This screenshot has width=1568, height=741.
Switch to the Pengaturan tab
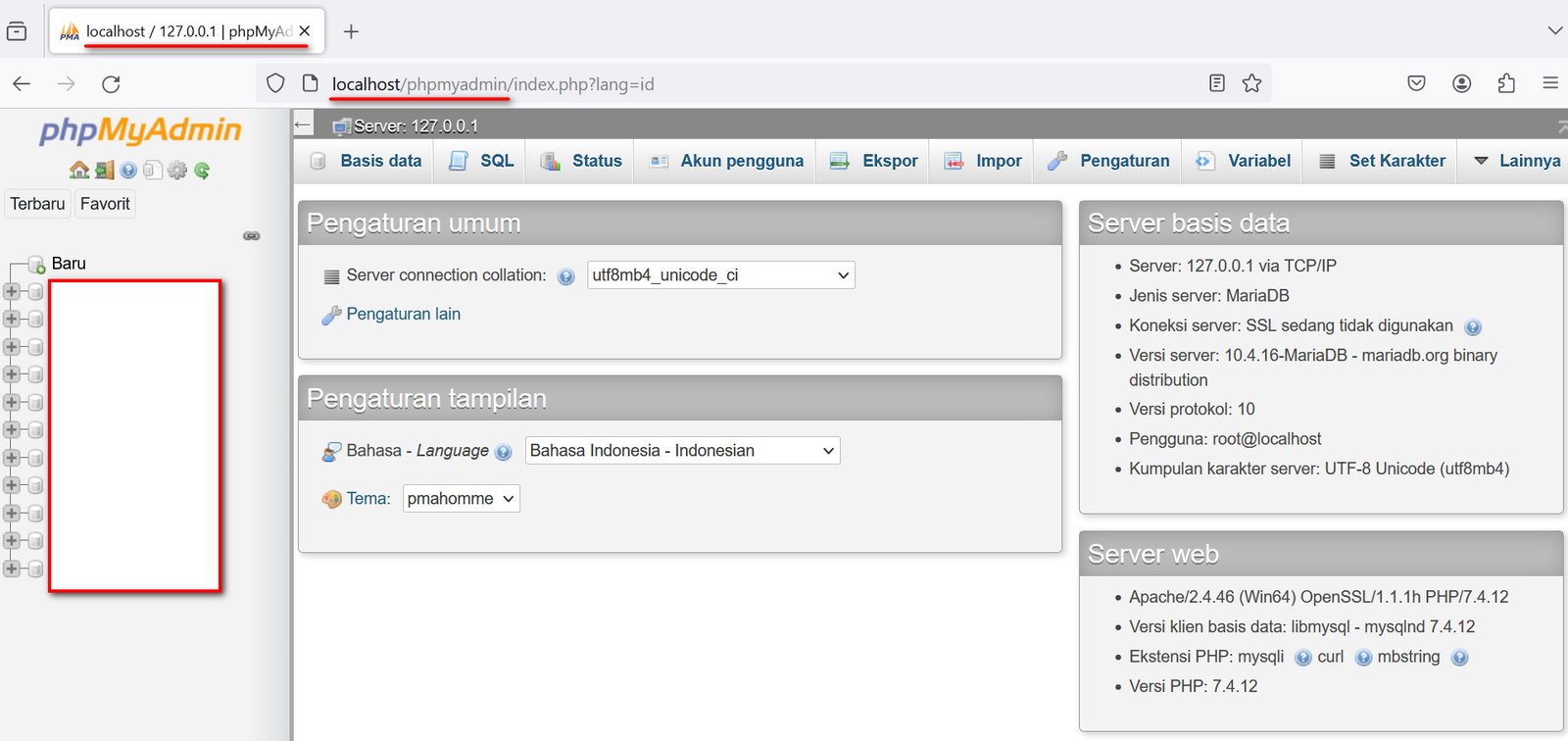[1108, 161]
